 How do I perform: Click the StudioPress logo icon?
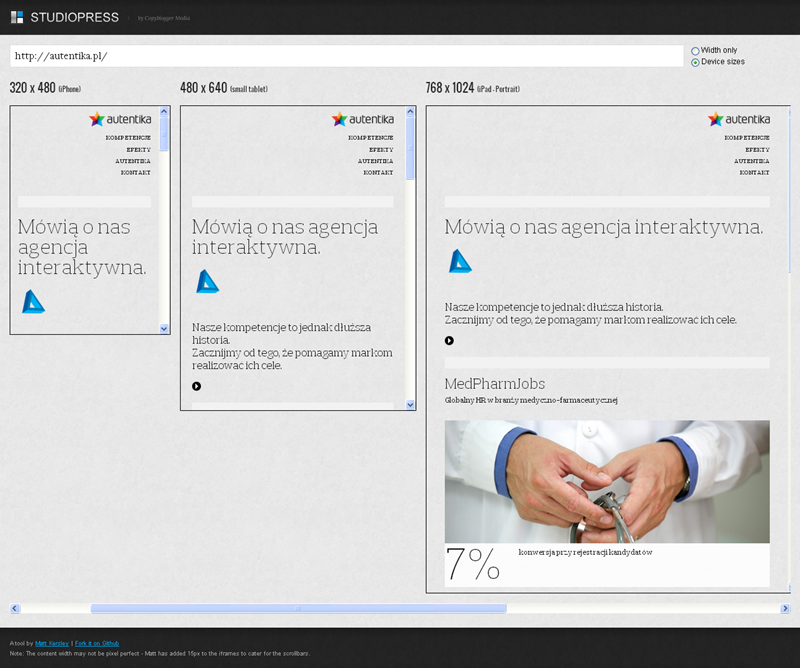point(17,17)
